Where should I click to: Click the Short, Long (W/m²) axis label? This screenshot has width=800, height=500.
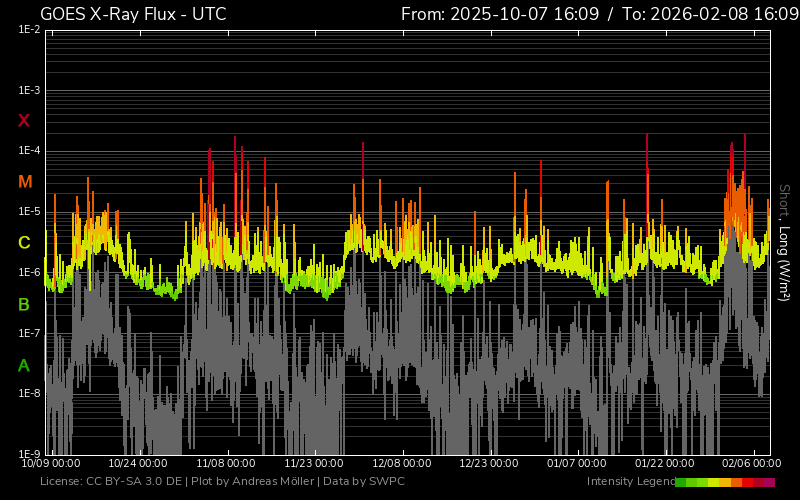[785, 240]
